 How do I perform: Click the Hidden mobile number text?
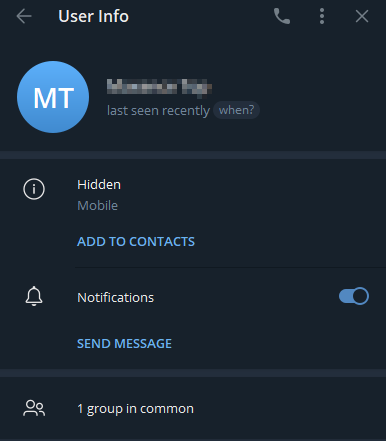[99, 185]
